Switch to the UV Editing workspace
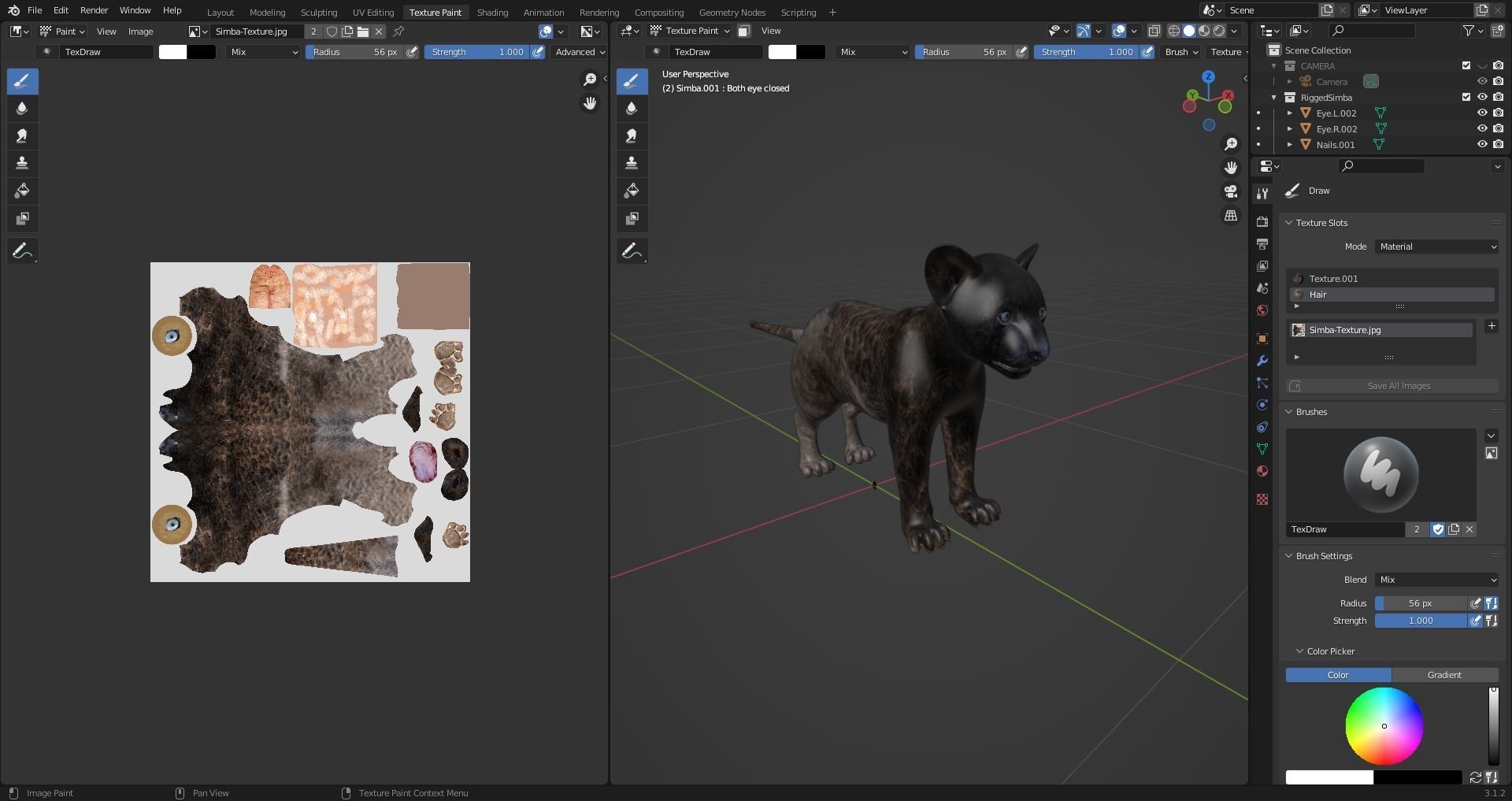The image size is (1512, 801). pos(373,12)
